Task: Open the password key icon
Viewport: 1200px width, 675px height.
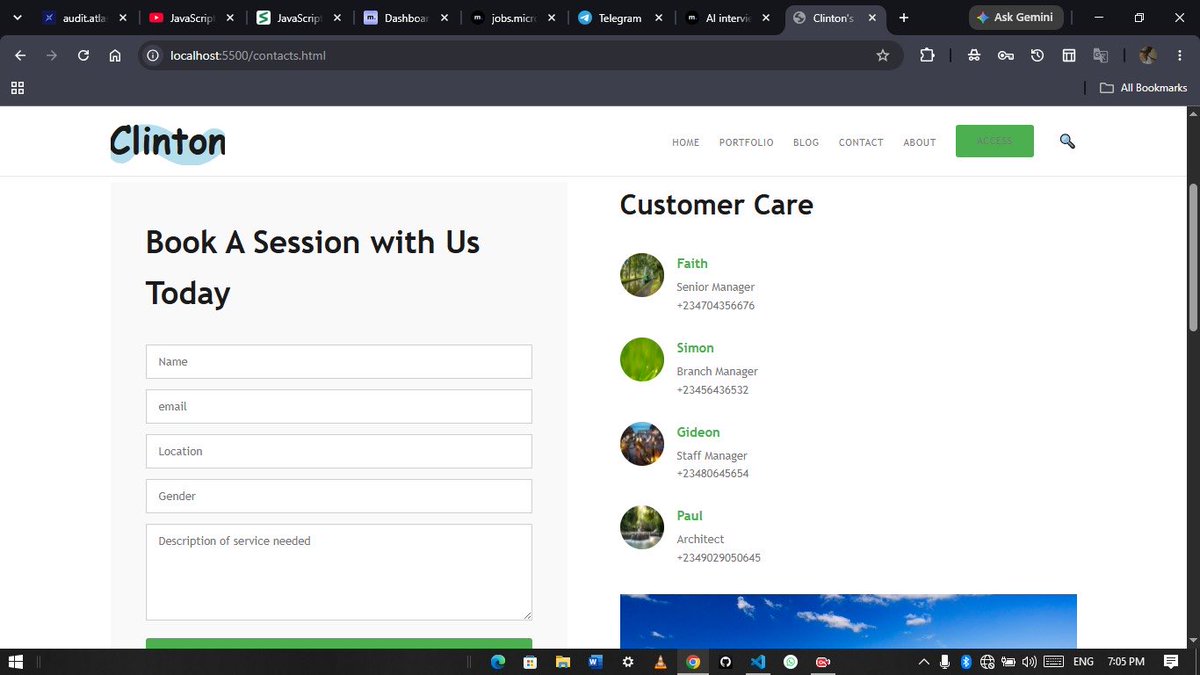Action: [1006, 56]
